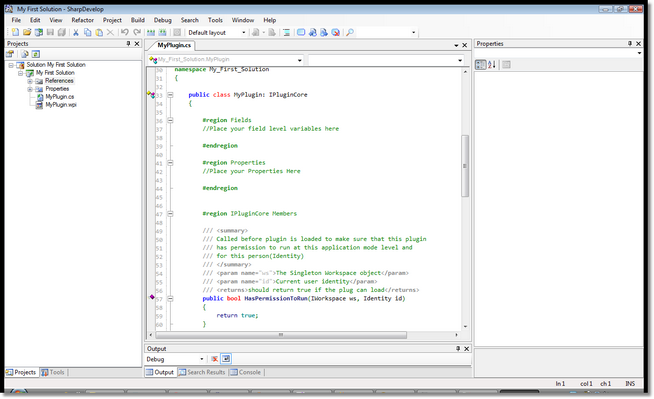Click the Cut scissors icon
654x399 pixels.
click(76, 32)
